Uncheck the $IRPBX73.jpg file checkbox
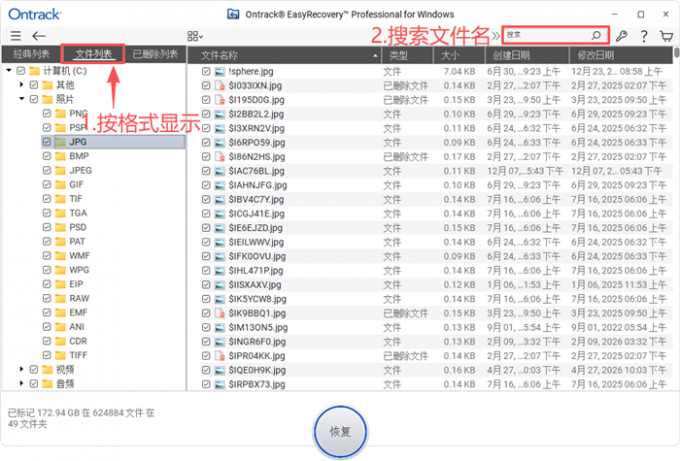This screenshot has width=680, height=461. [x=206, y=384]
